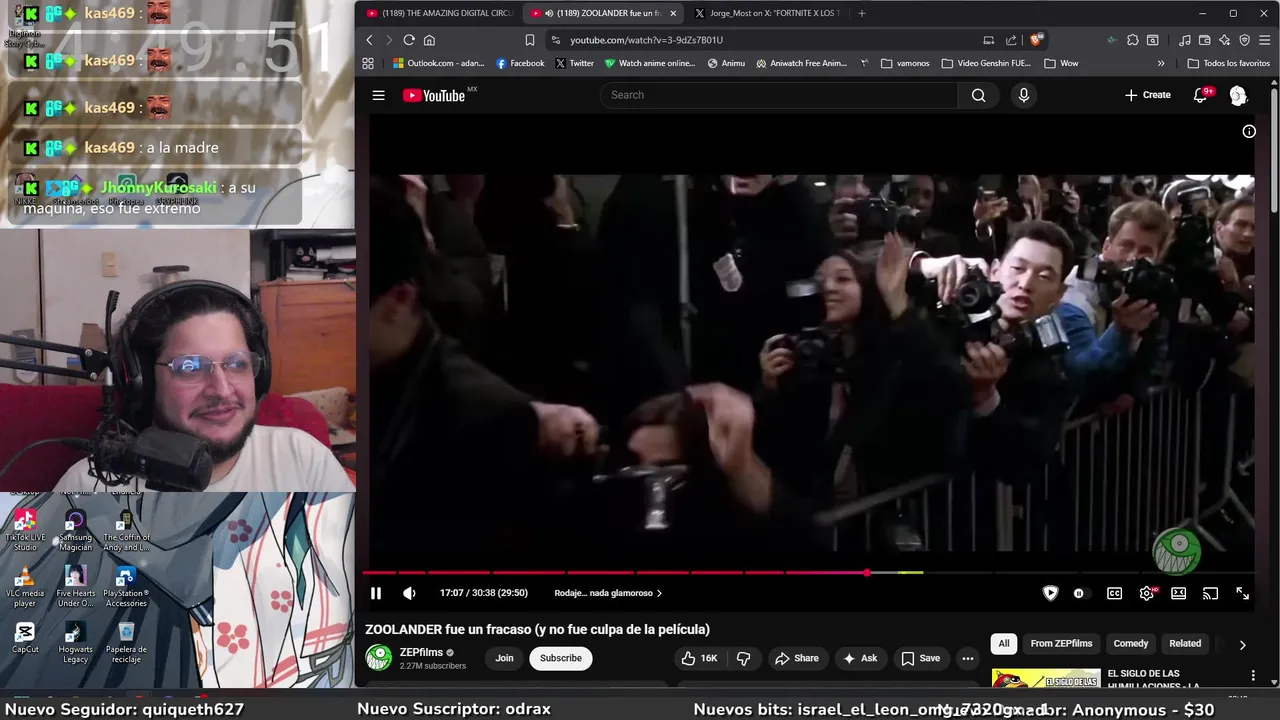Go back in browser

point(369,40)
